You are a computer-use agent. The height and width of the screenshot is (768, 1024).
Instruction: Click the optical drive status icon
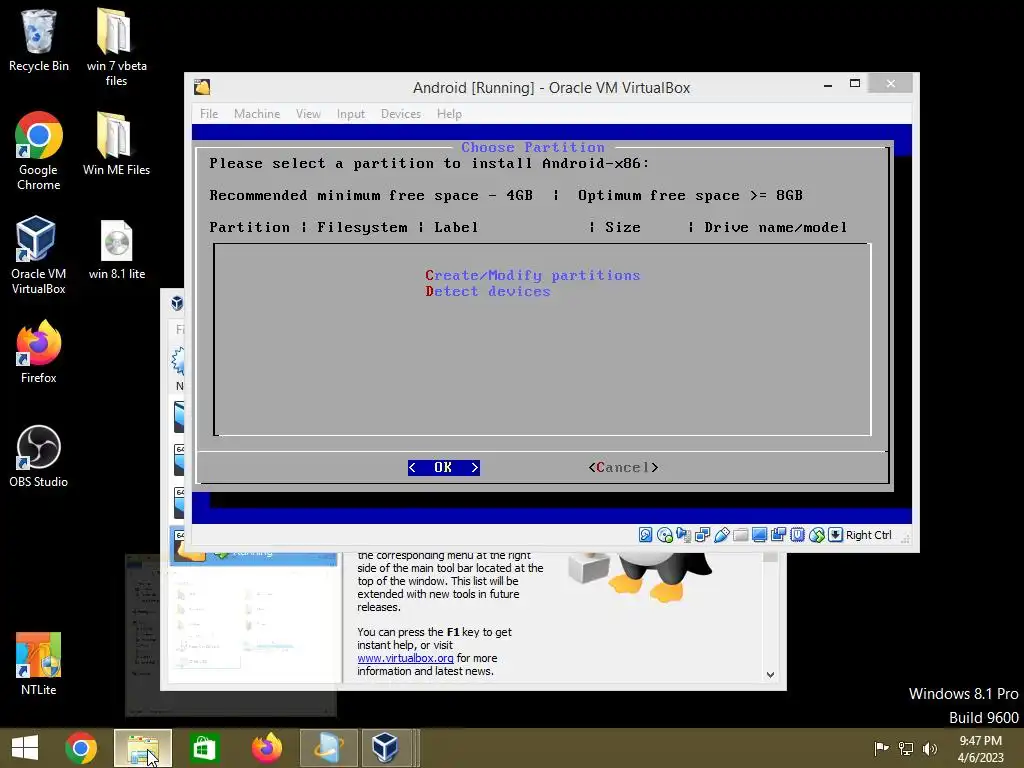coord(665,535)
